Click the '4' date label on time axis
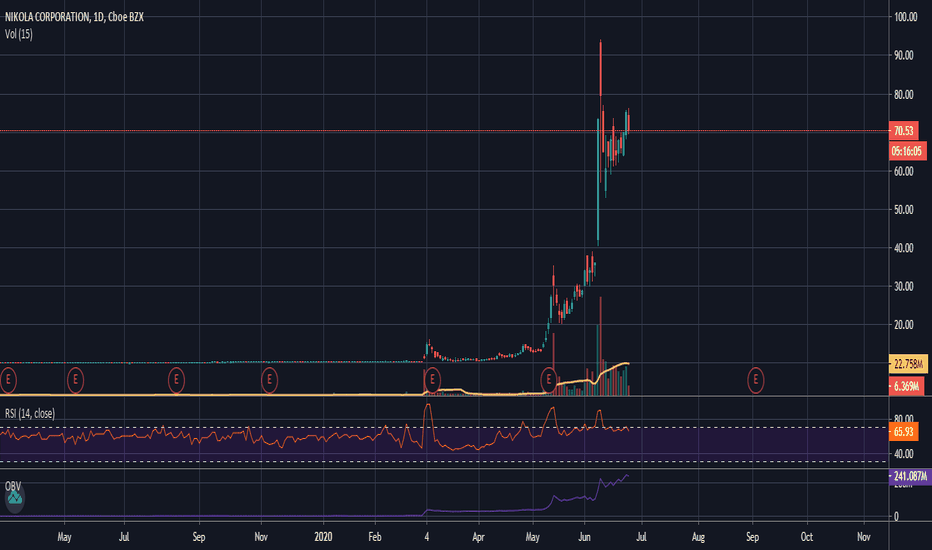Image resolution: width=932 pixels, height=550 pixels. click(x=426, y=536)
